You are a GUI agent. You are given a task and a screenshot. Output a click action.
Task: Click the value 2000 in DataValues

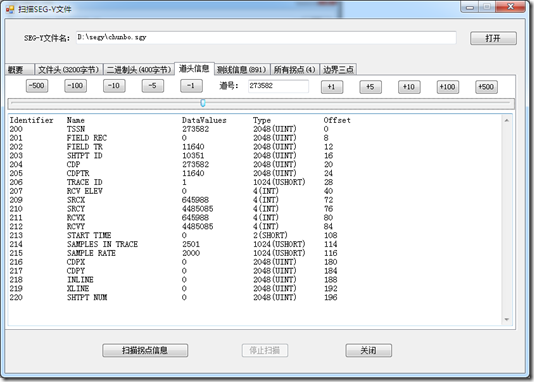(x=191, y=253)
